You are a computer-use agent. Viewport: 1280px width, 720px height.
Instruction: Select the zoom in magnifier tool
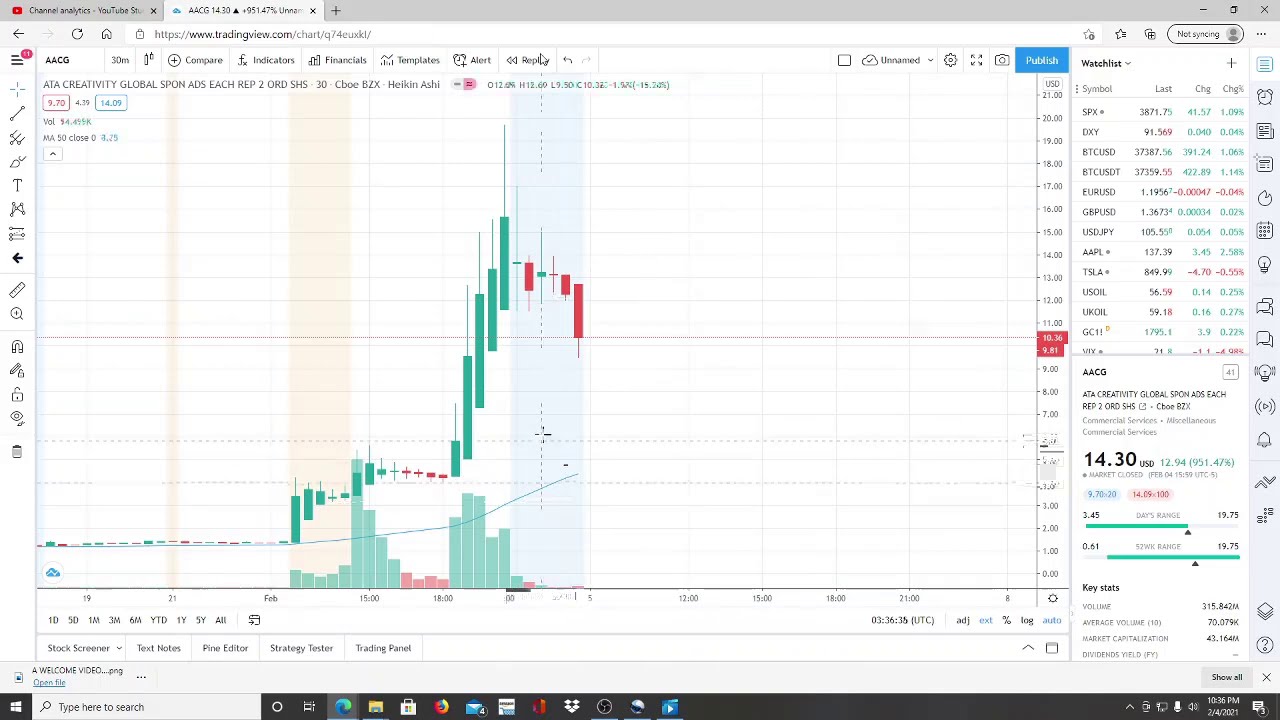[17, 314]
